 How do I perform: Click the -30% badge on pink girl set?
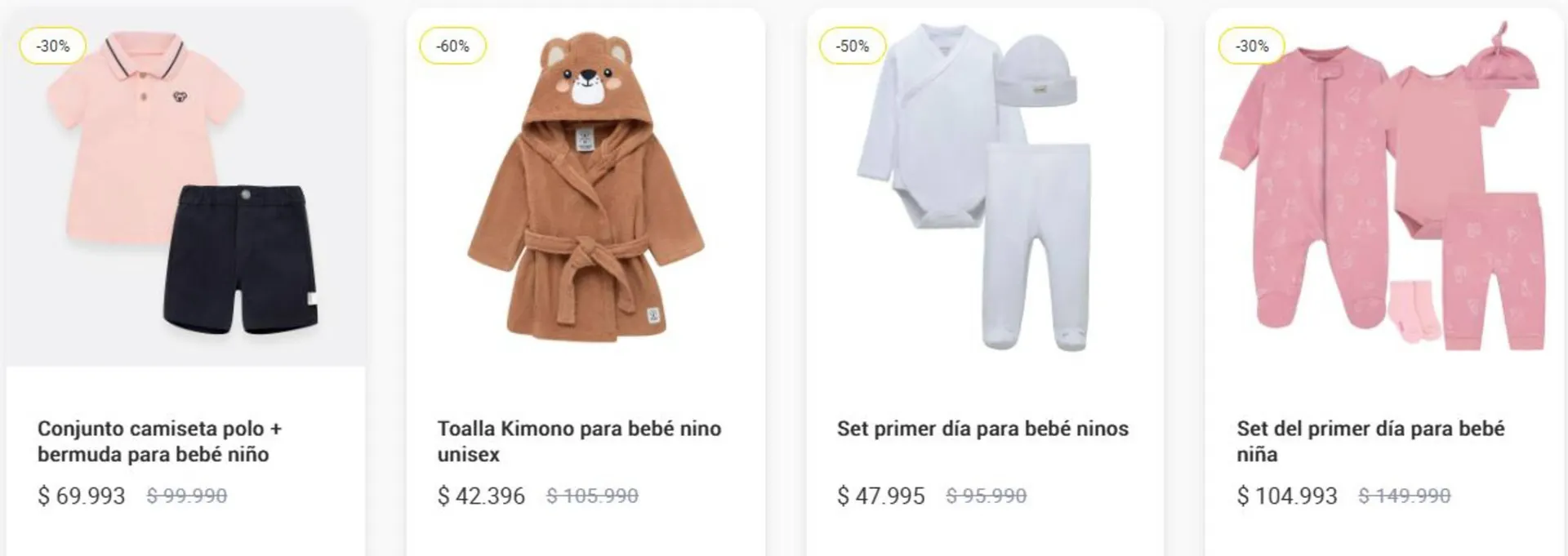pos(1251,47)
